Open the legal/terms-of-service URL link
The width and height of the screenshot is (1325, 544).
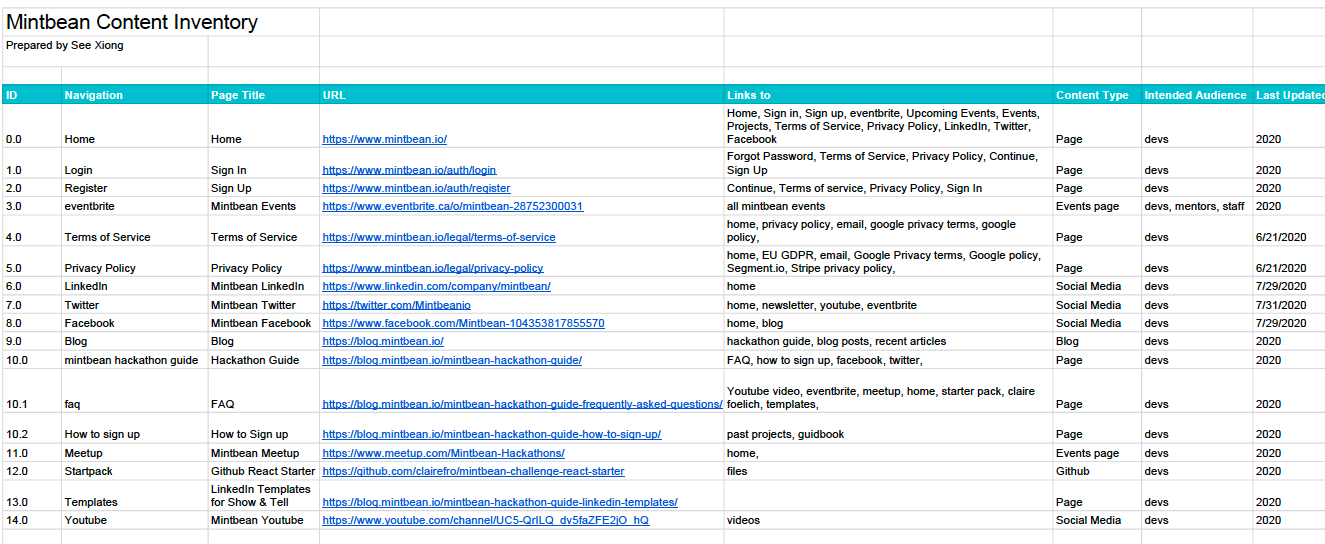tap(439, 238)
